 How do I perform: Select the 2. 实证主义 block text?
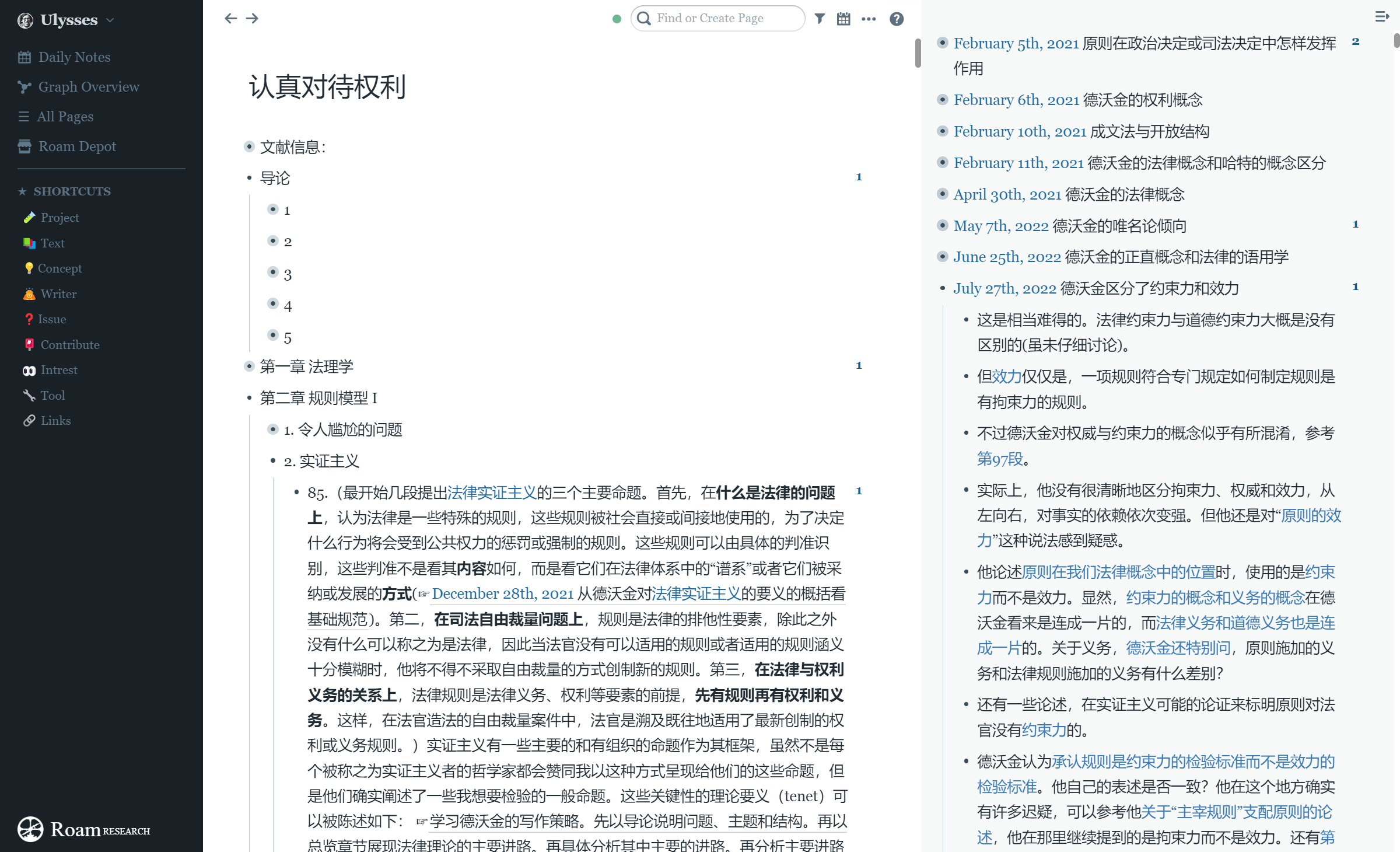pyautogui.click(x=321, y=461)
